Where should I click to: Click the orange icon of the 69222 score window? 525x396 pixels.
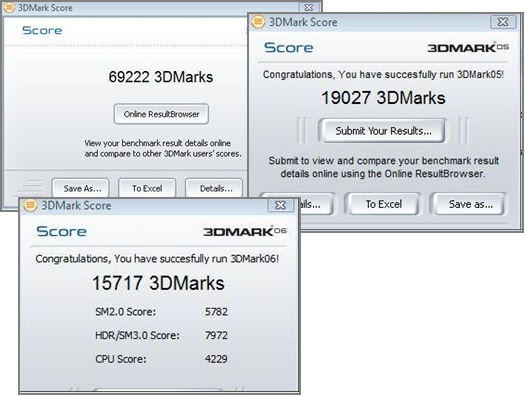pyautogui.click(x=9, y=7)
